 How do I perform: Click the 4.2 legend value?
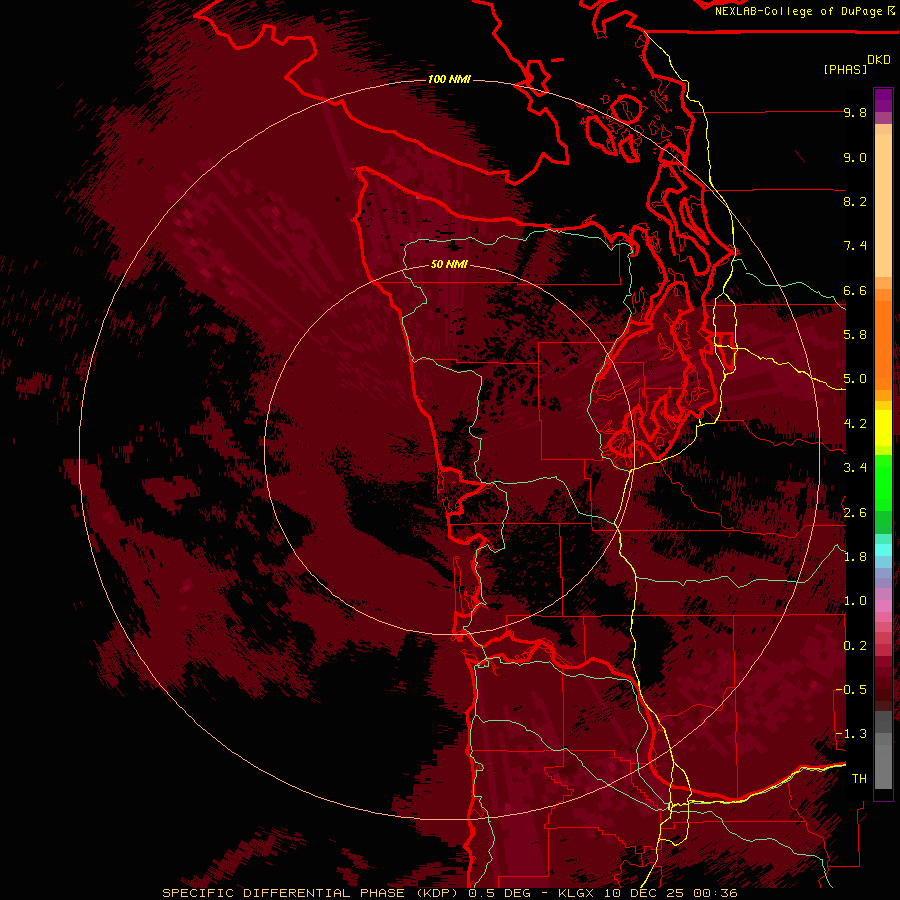point(855,424)
